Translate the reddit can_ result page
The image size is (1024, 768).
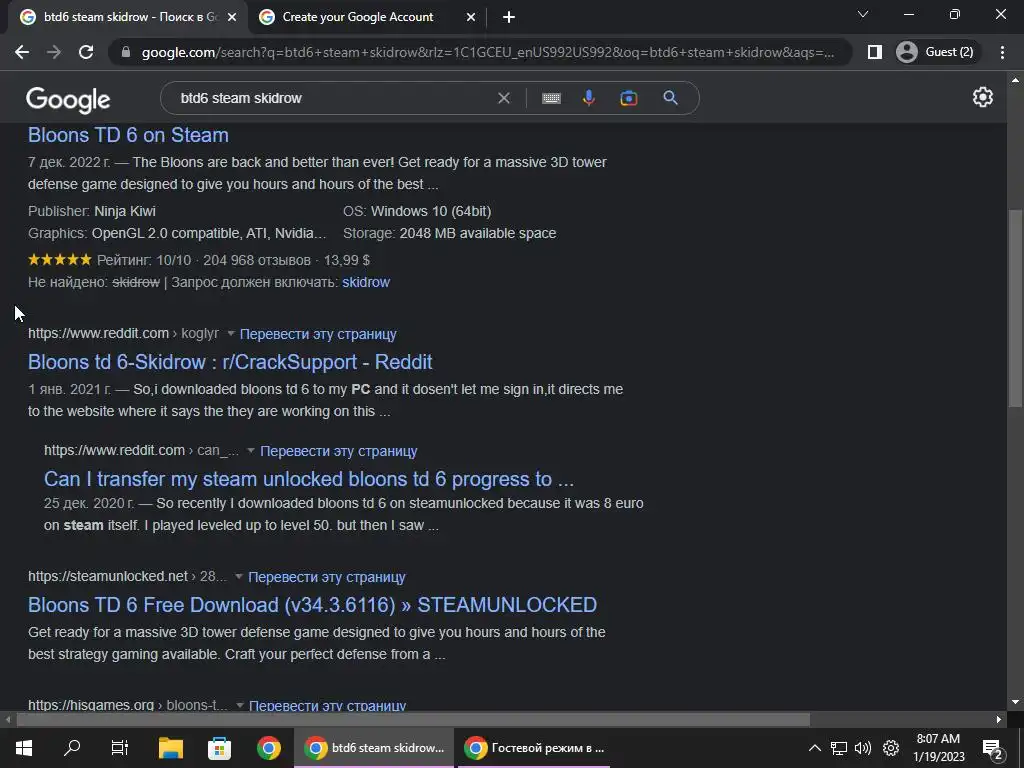tap(338, 451)
